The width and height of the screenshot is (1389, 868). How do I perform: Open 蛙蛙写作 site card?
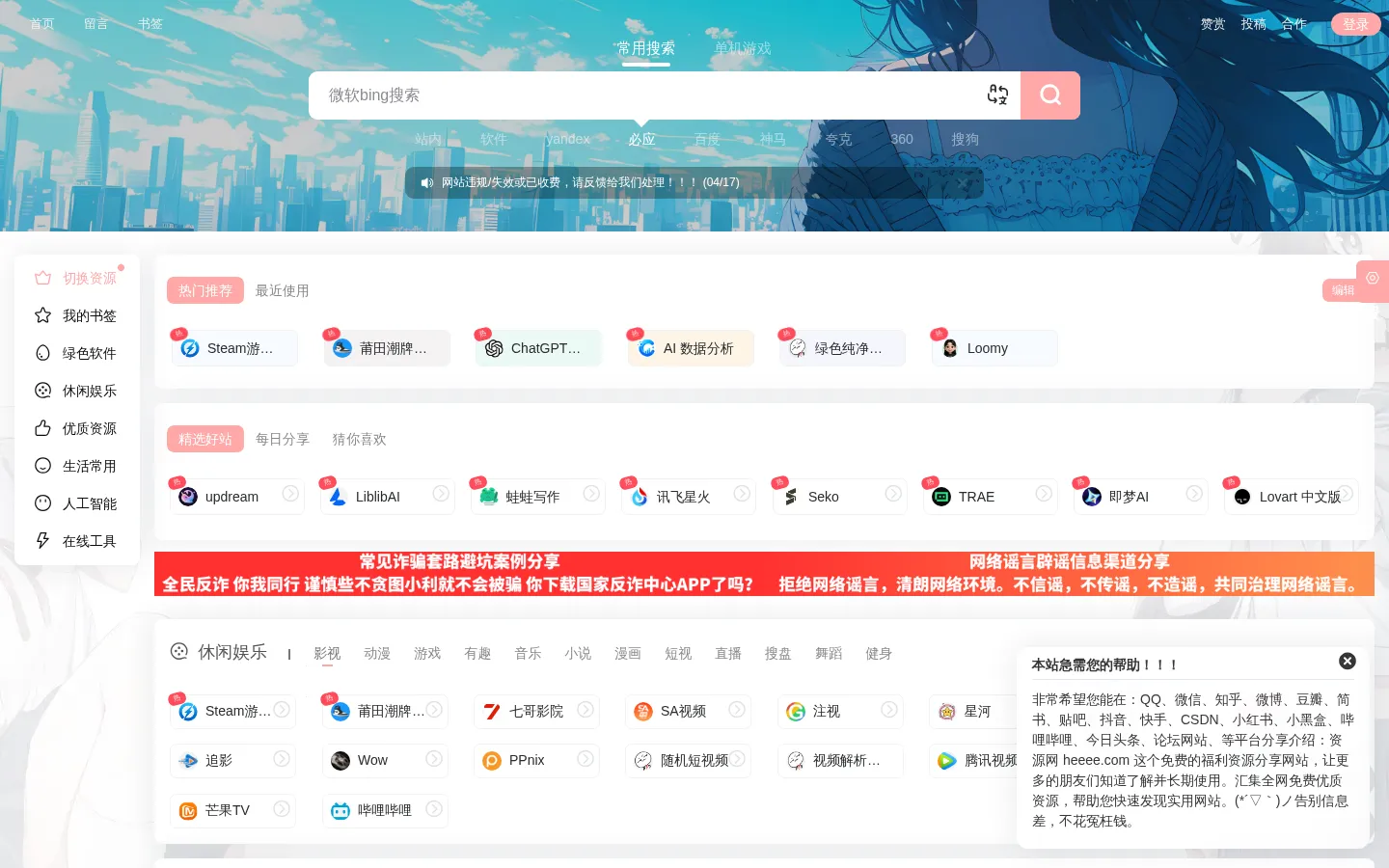[x=538, y=497]
